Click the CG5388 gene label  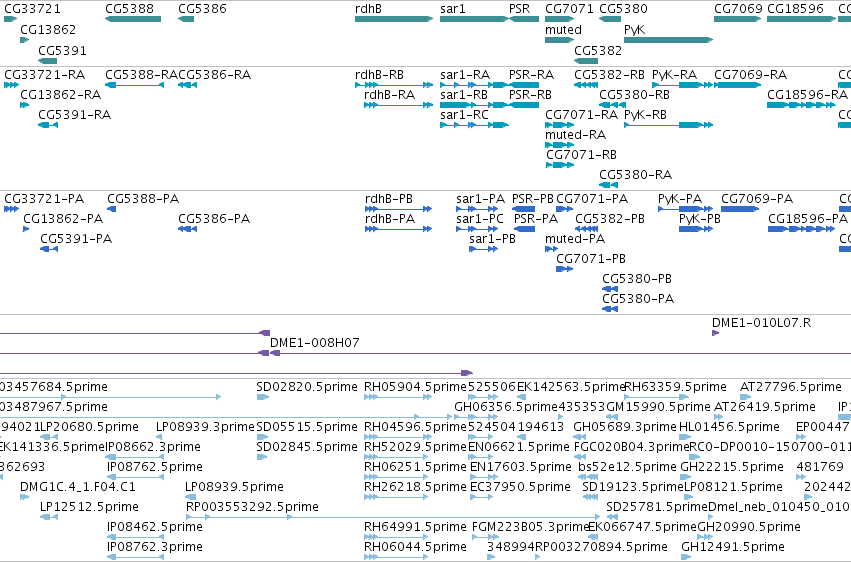coord(129,9)
